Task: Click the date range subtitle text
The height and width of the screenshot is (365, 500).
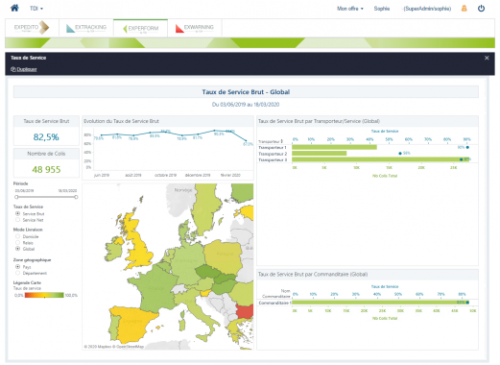Action: coord(246,105)
